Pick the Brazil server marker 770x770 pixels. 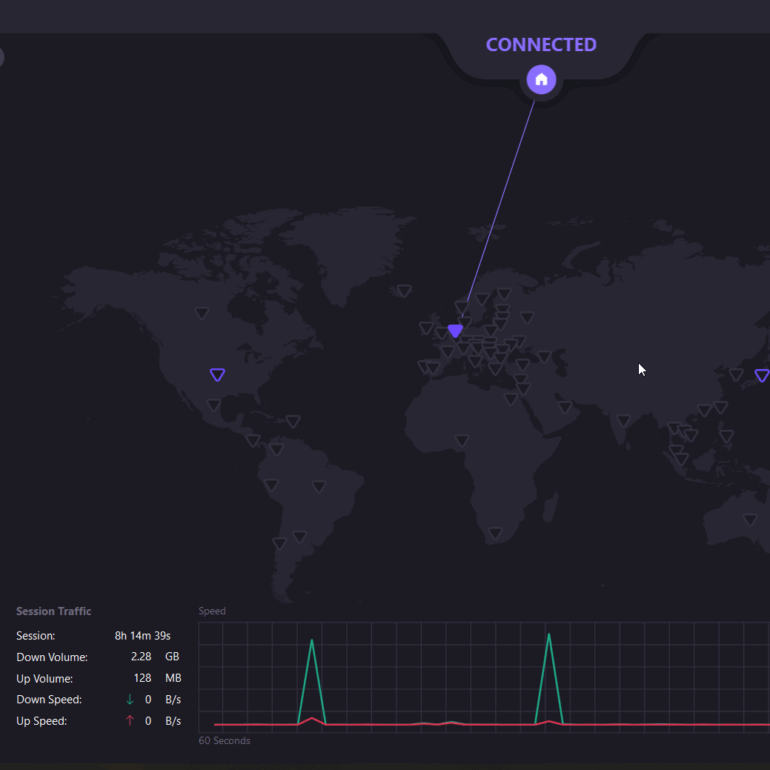319,487
